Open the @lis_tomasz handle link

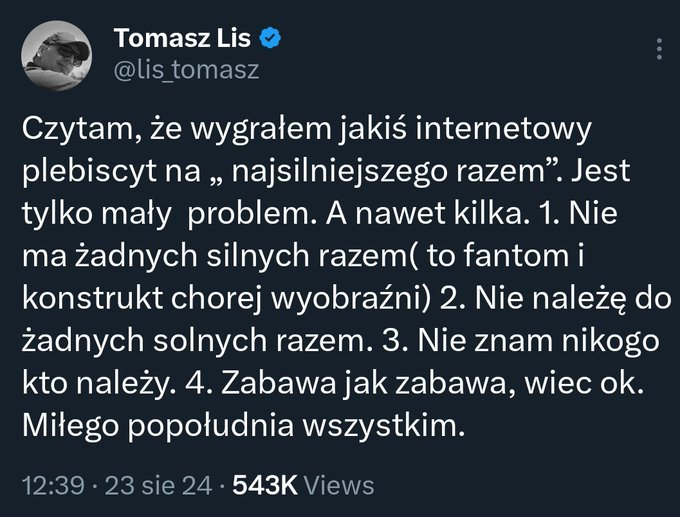click(188, 69)
